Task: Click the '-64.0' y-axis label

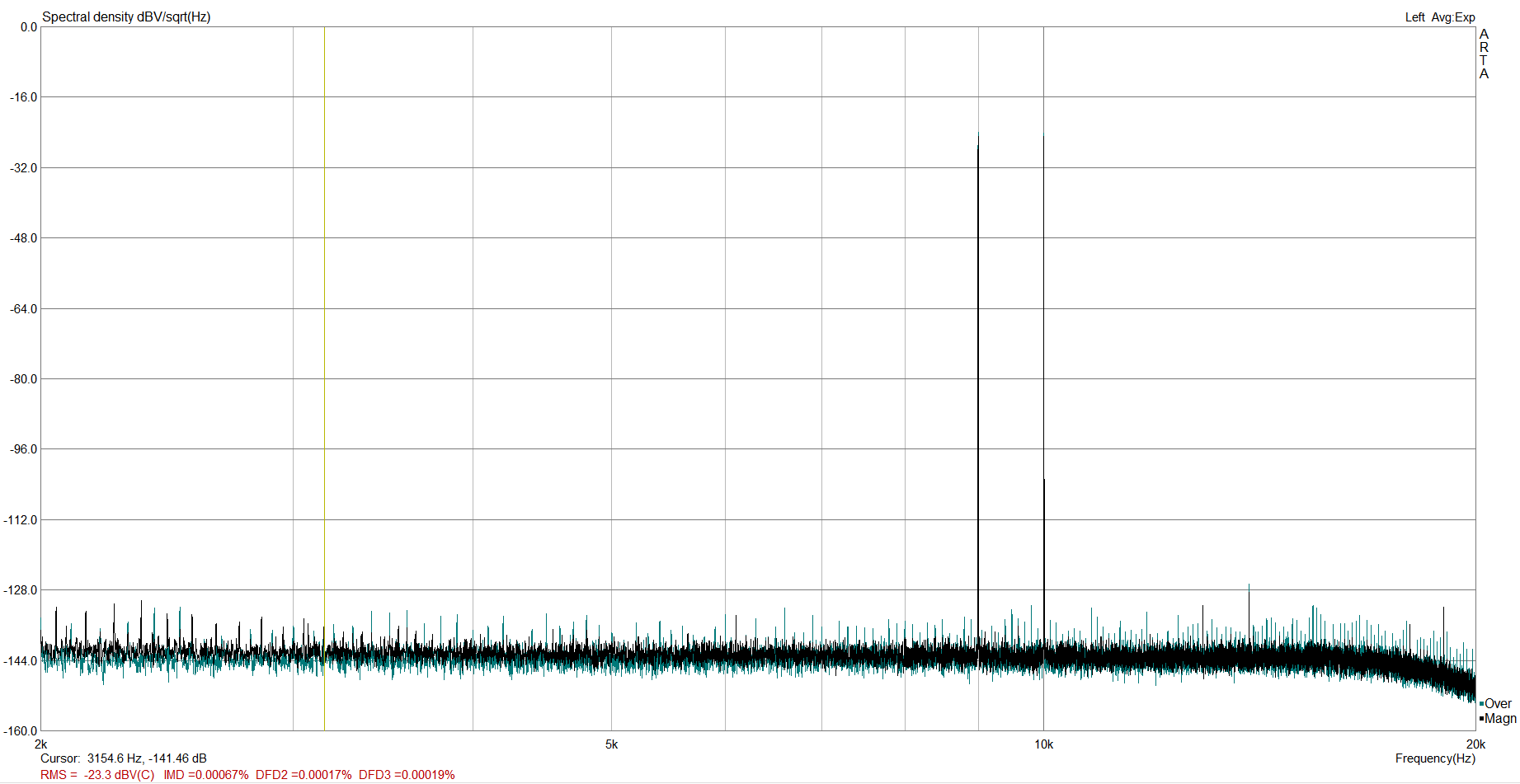Action: [x=24, y=309]
